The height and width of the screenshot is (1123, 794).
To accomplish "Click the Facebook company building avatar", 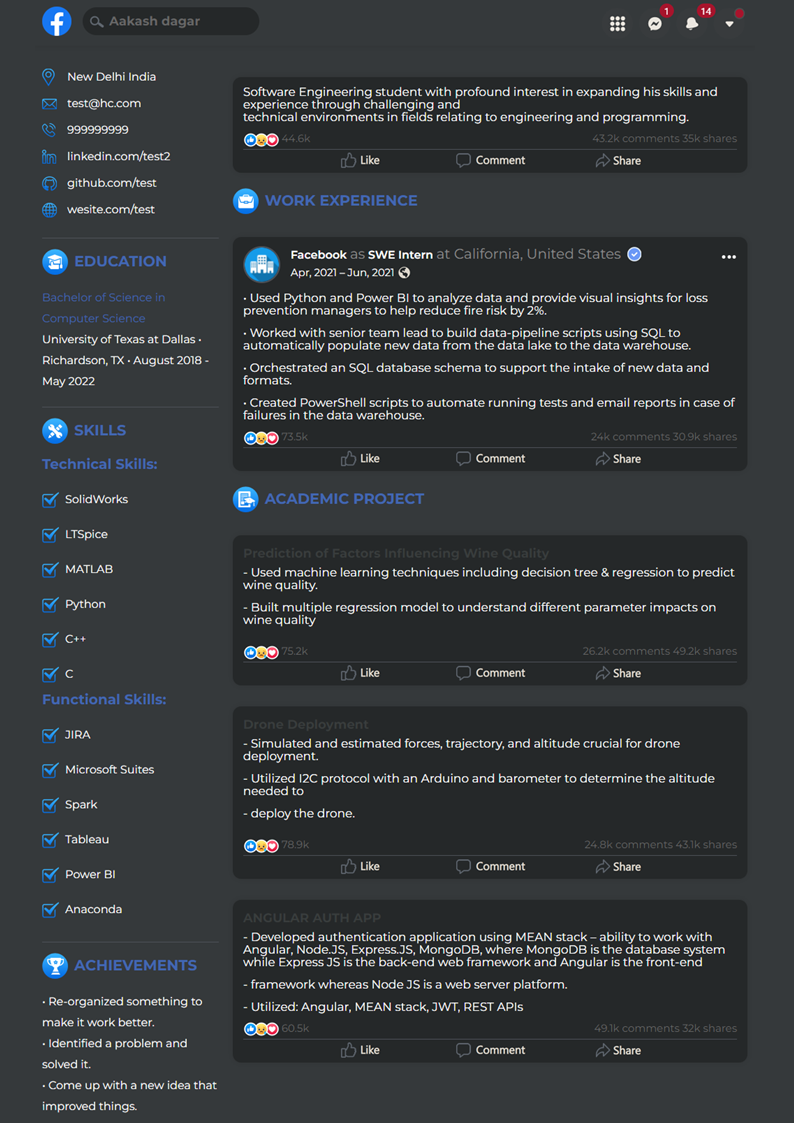I will point(261,264).
